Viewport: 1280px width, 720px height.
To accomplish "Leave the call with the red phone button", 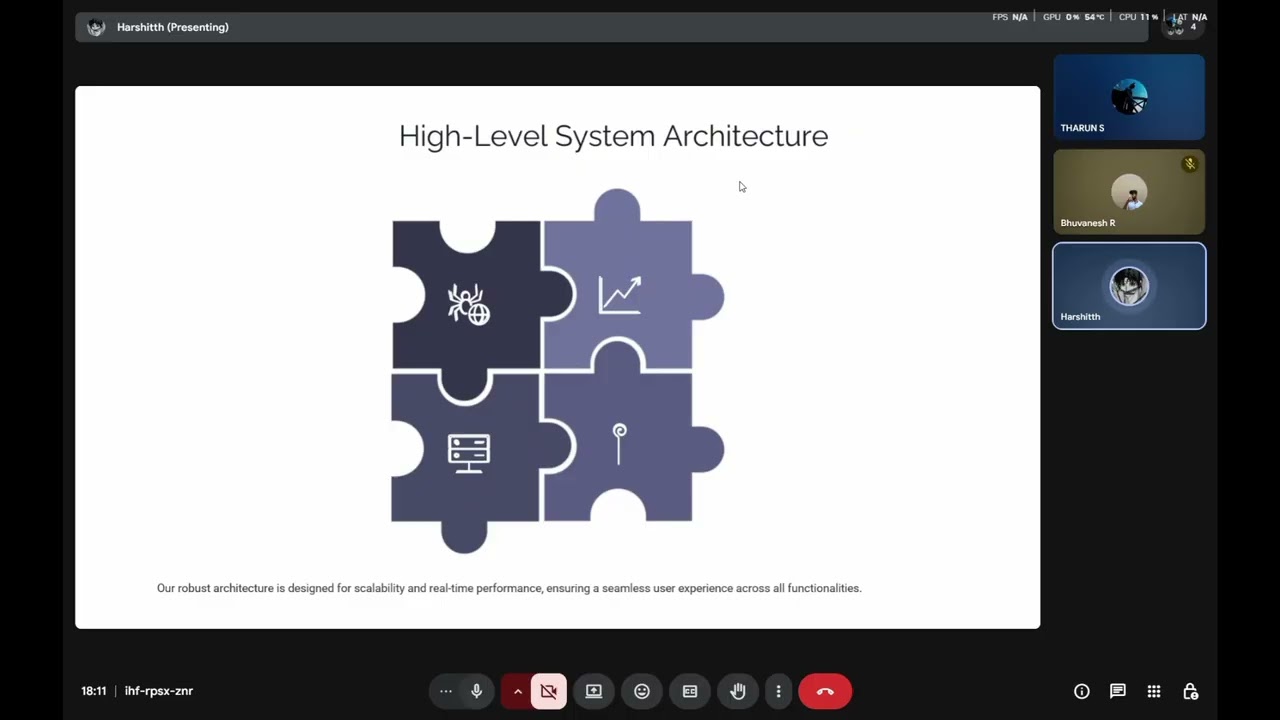I will (825, 691).
